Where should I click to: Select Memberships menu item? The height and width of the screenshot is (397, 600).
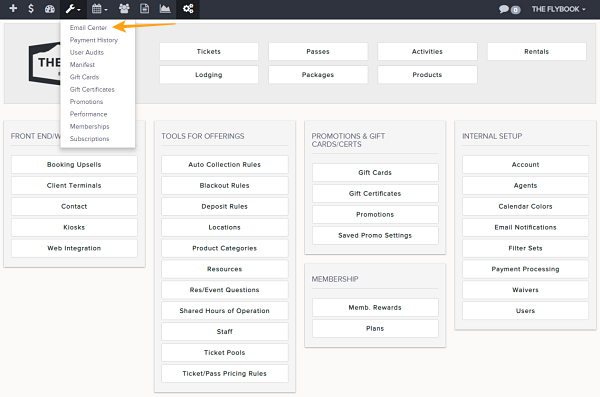coord(89,126)
